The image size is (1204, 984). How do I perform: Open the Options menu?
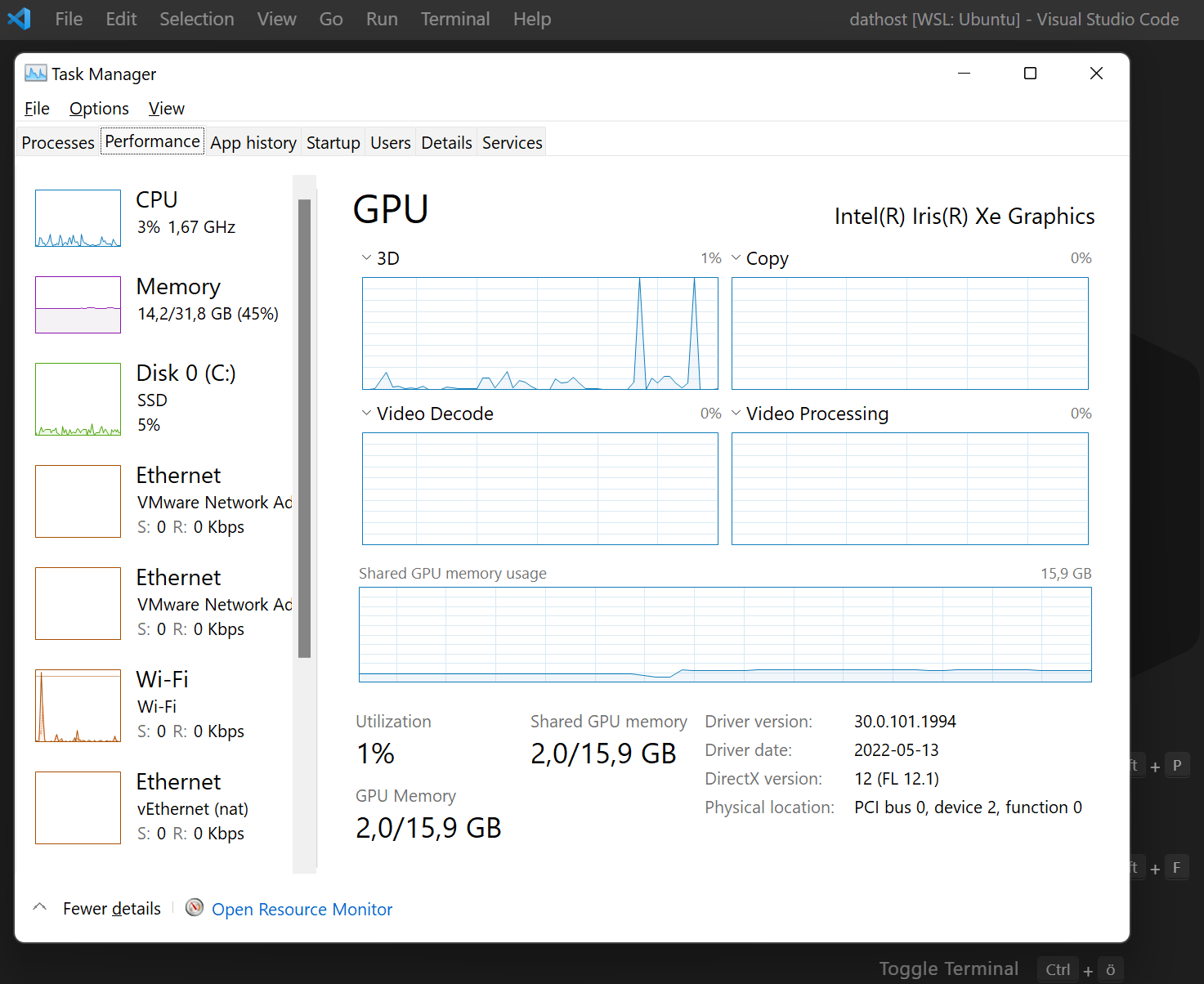tap(98, 108)
